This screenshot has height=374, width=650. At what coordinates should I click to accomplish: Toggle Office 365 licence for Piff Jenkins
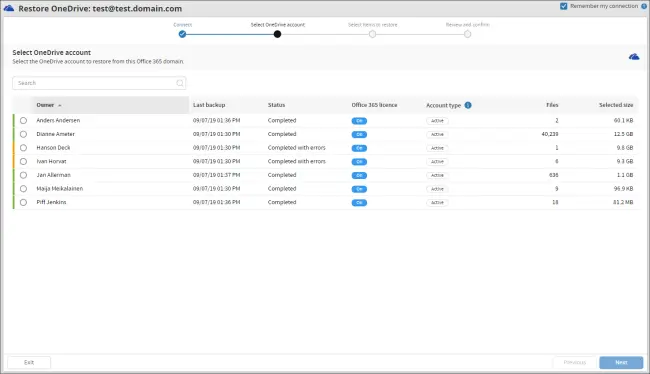click(359, 203)
